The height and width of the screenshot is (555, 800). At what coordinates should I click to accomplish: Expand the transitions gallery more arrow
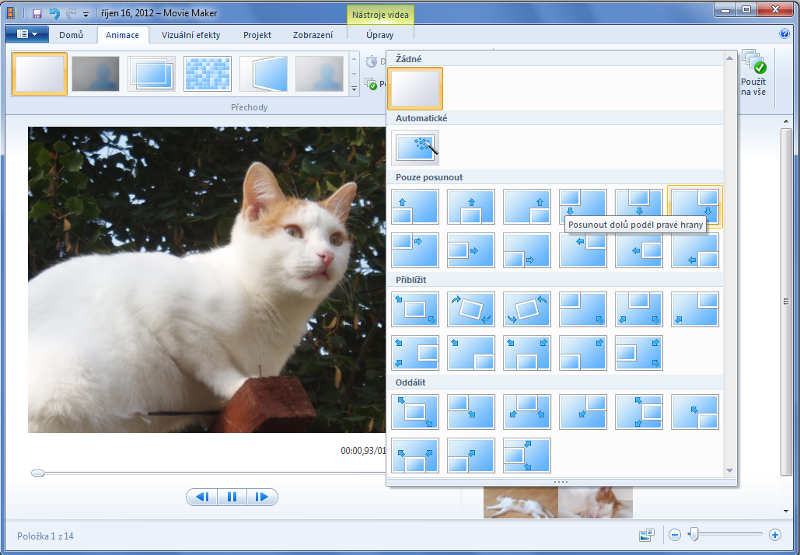354,90
